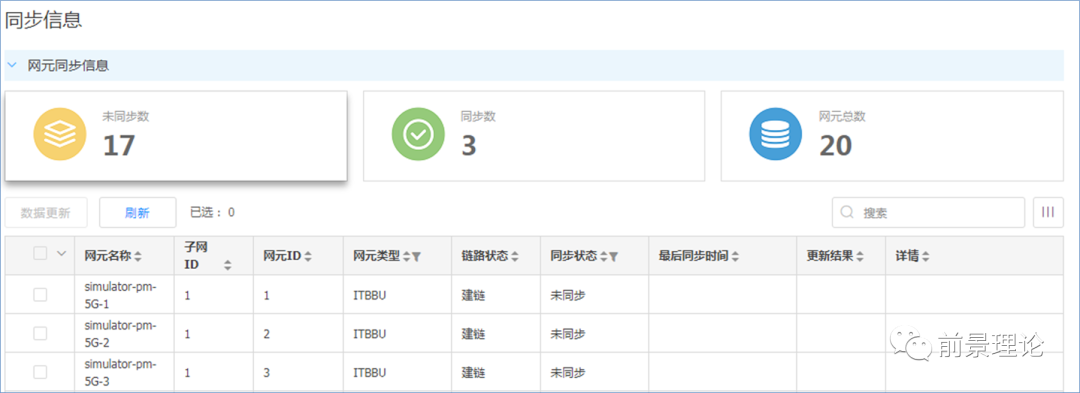
Task: Check the box for simulator-pm-5G-2
Action: [41, 333]
